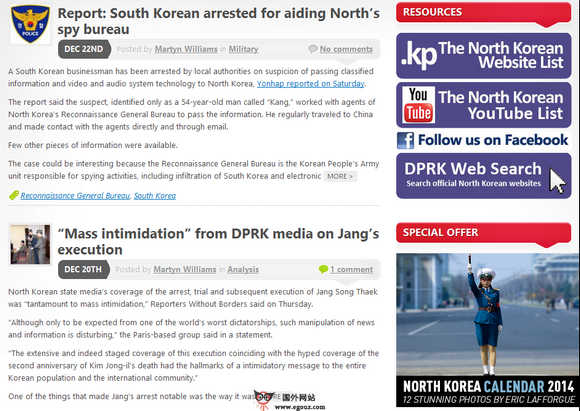The width and height of the screenshot is (580, 411).
Task: Follow the Yonhap reported on Saturday link
Action: coord(311,84)
